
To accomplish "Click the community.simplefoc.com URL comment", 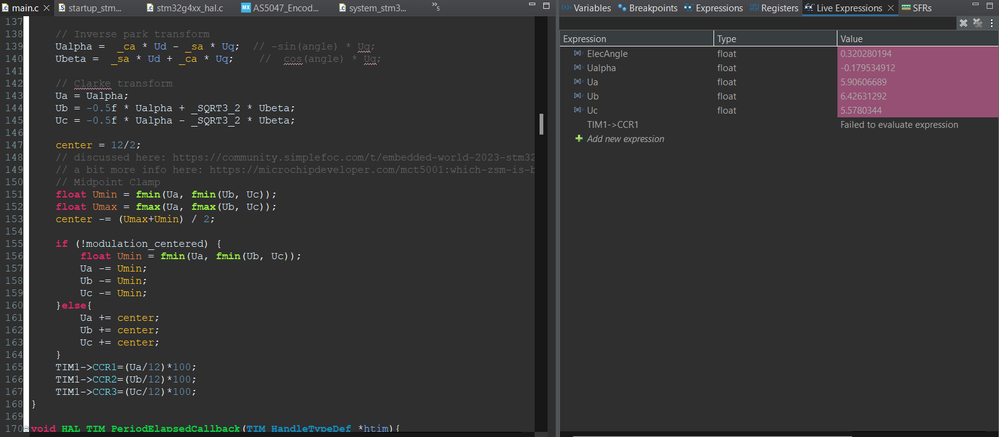I will tap(294, 157).
